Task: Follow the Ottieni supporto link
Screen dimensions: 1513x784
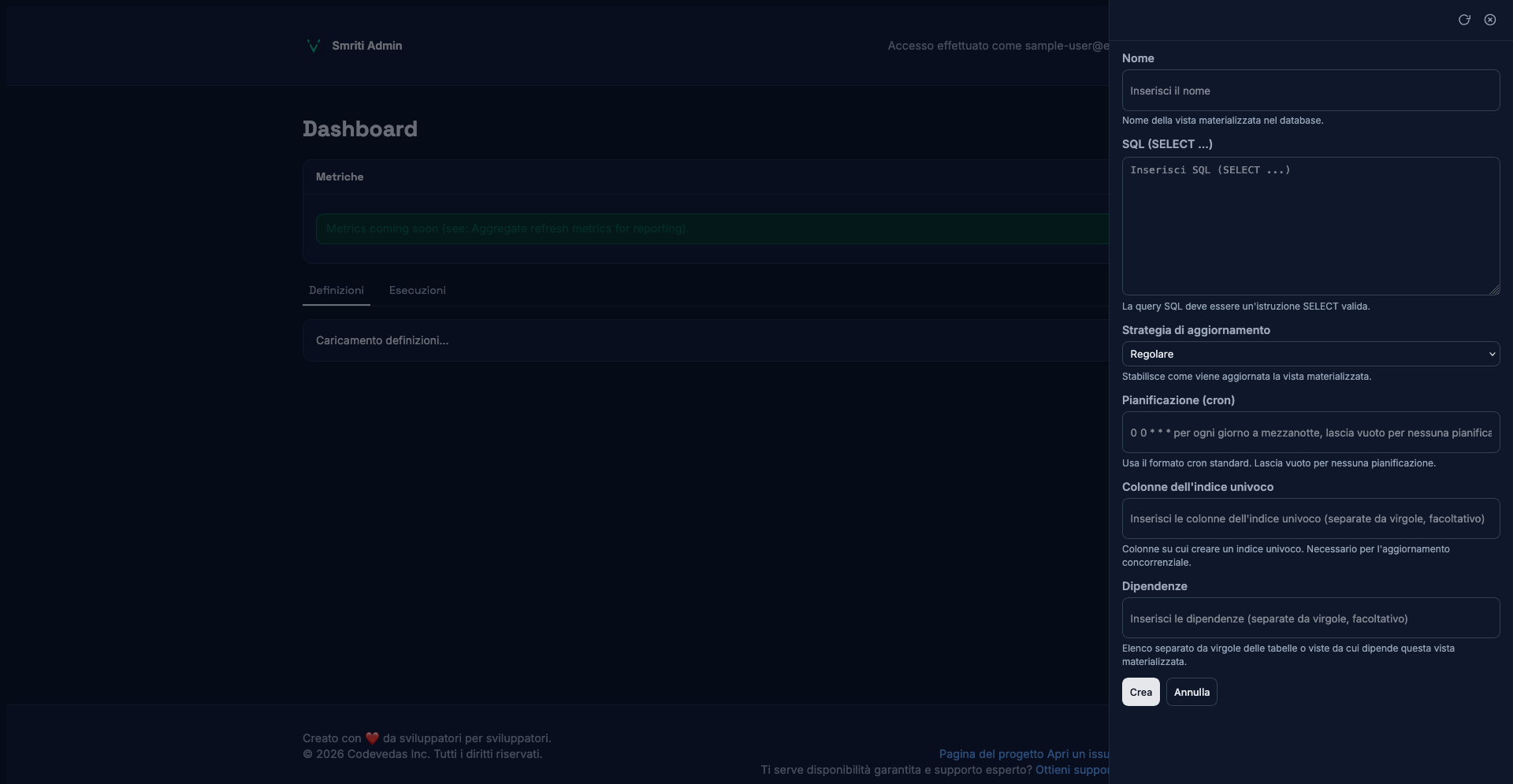Action: (1072, 770)
